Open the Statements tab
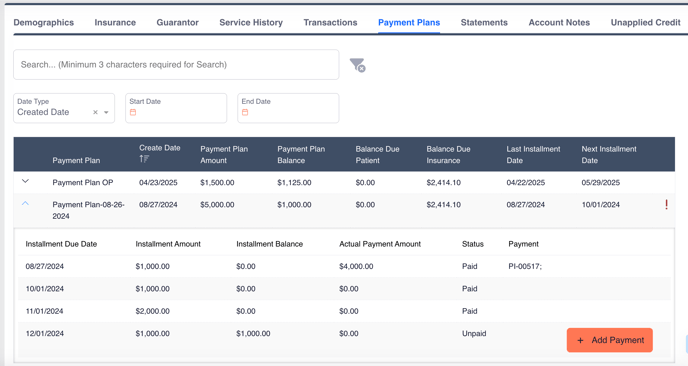 [x=484, y=22]
